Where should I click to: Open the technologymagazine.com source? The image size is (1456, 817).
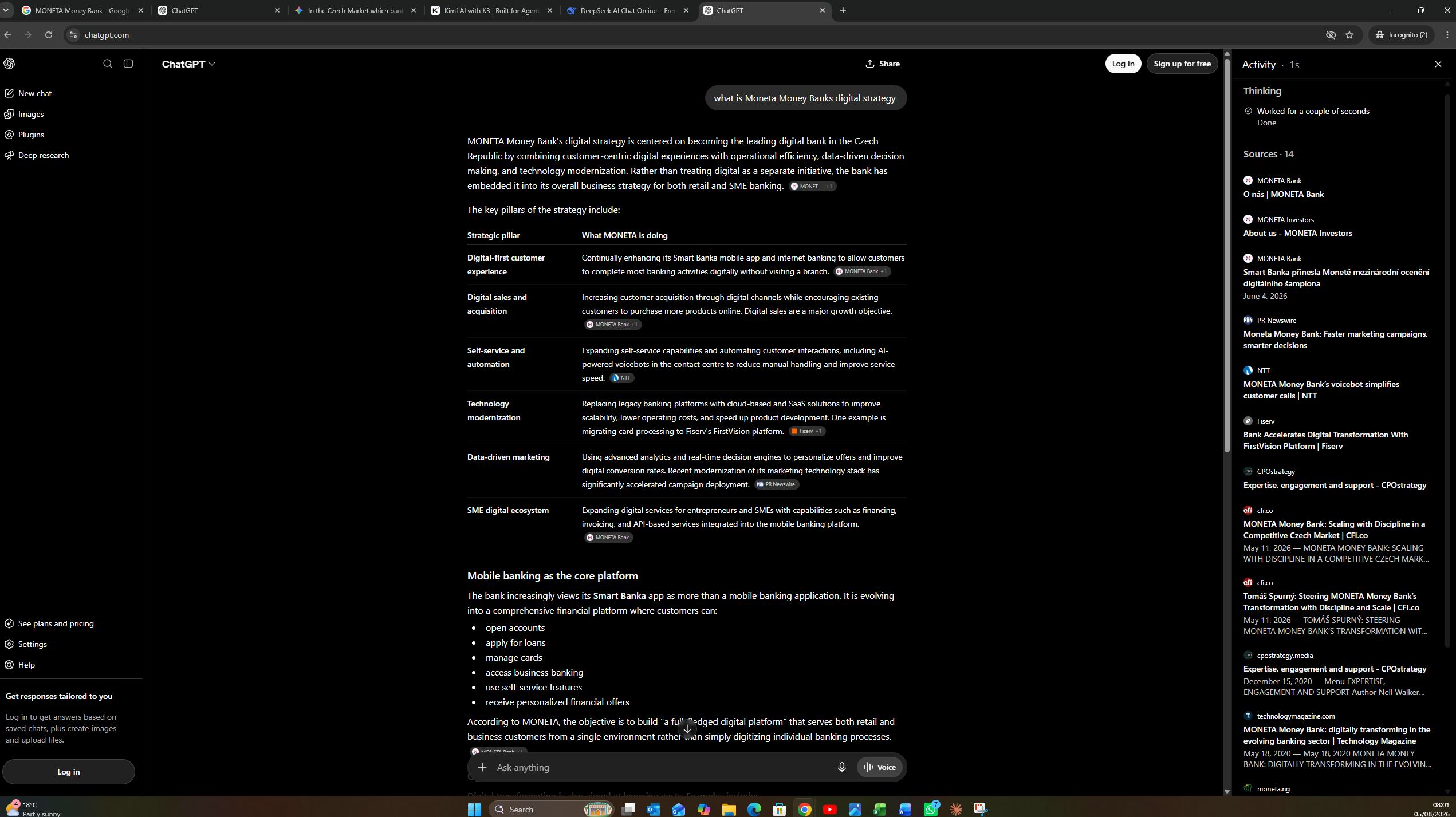1337,735
